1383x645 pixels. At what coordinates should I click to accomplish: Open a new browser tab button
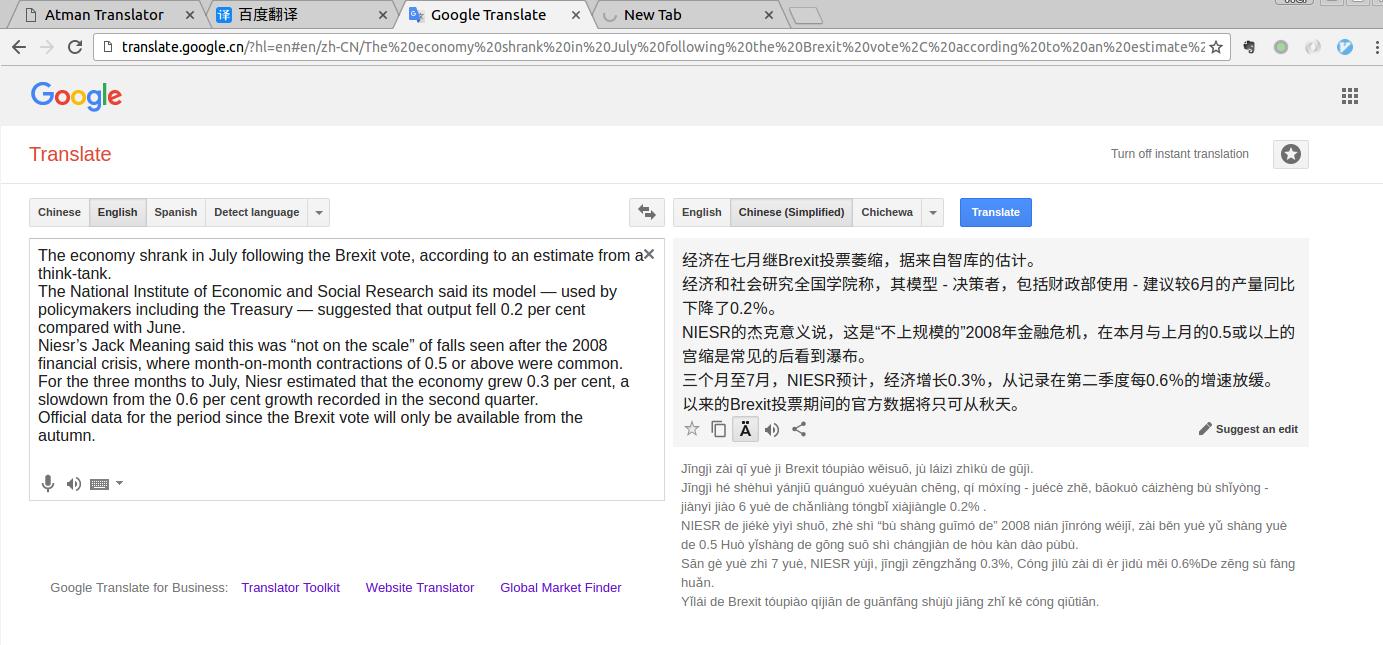click(806, 15)
